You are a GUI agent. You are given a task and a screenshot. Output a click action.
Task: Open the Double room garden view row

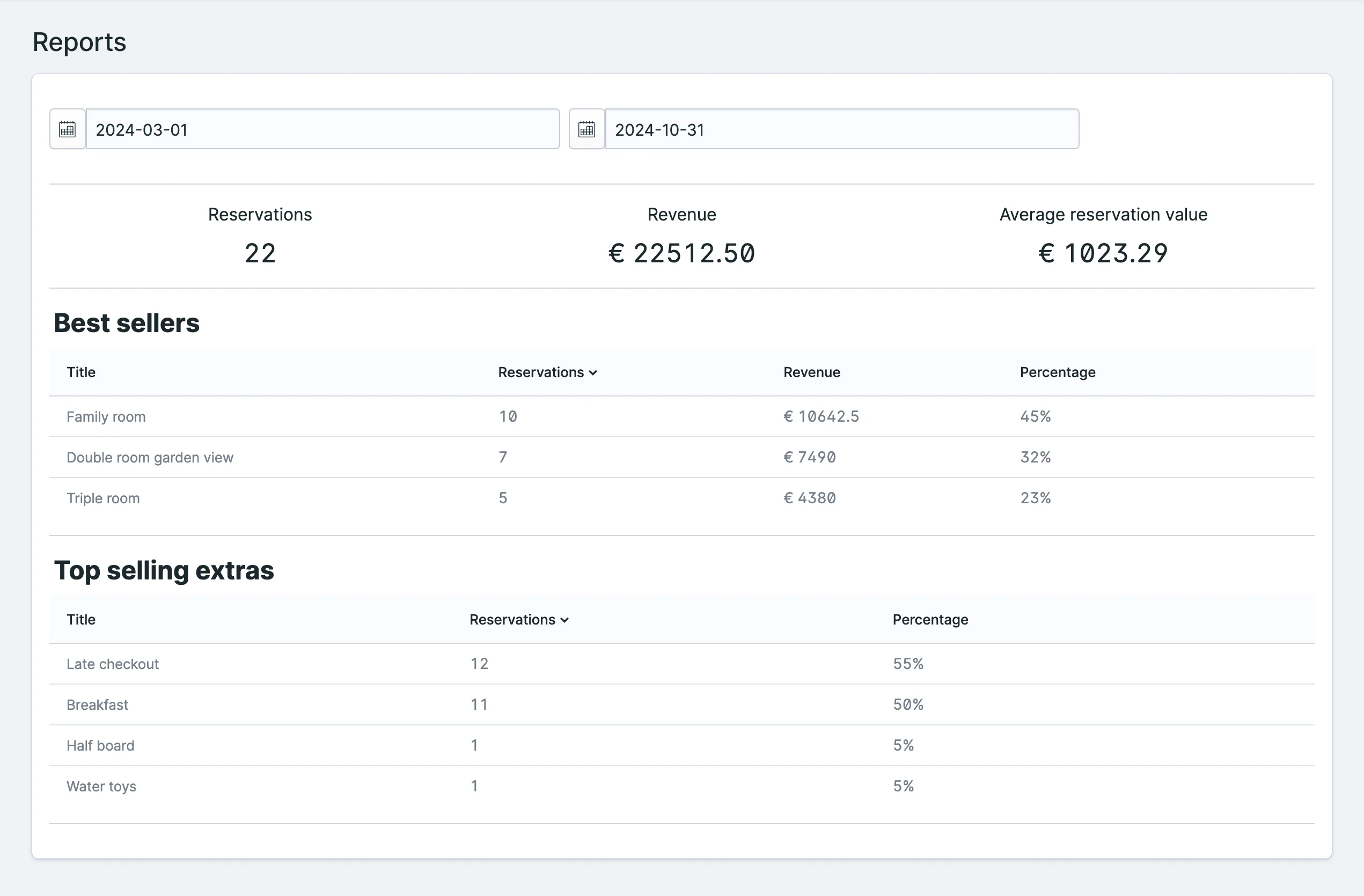[x=150, y=457]
